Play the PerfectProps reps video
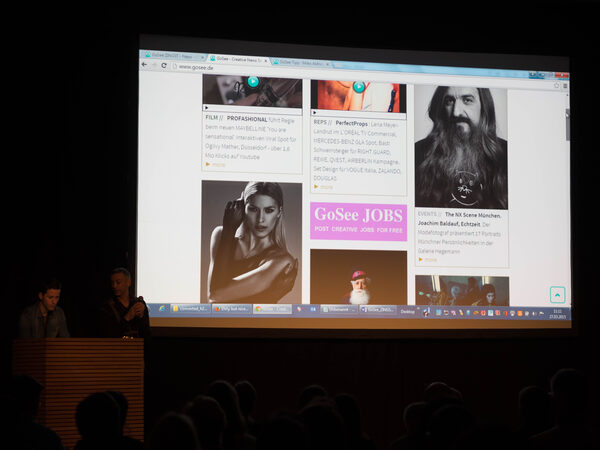 (x=359, y=87)
